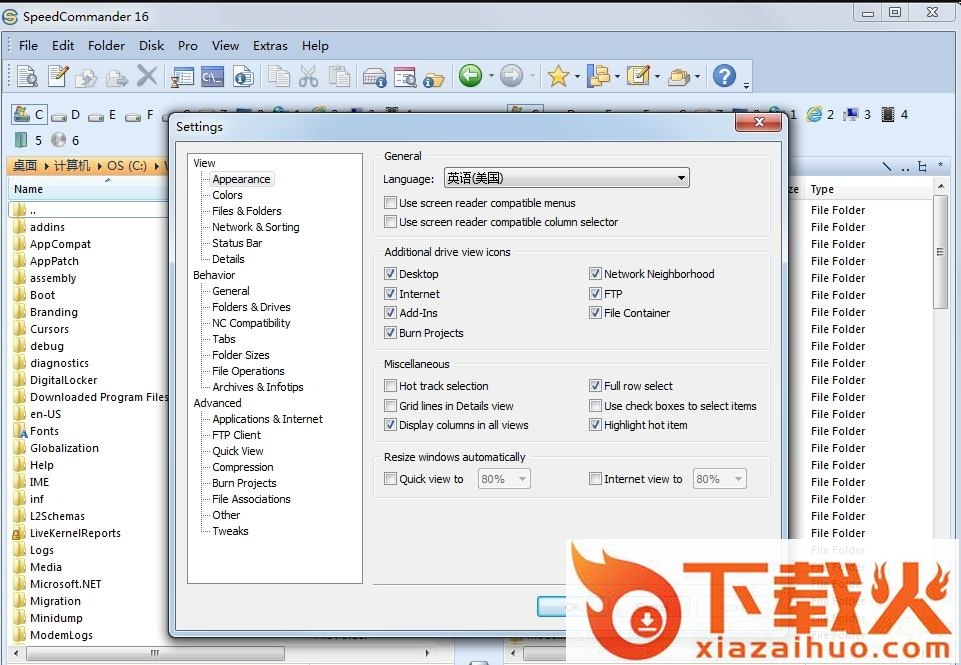Click the grey Forward arrow button

coord(511,76)
